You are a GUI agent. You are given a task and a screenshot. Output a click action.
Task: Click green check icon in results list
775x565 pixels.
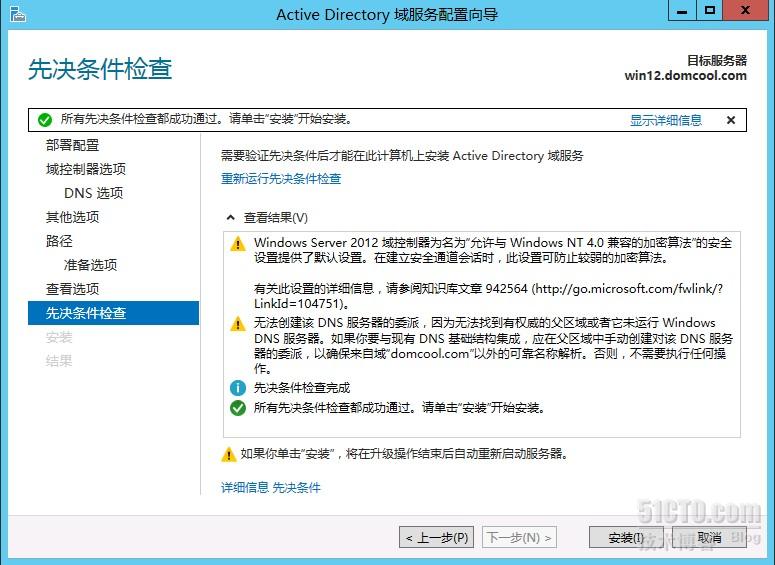(x=238, y=408)
